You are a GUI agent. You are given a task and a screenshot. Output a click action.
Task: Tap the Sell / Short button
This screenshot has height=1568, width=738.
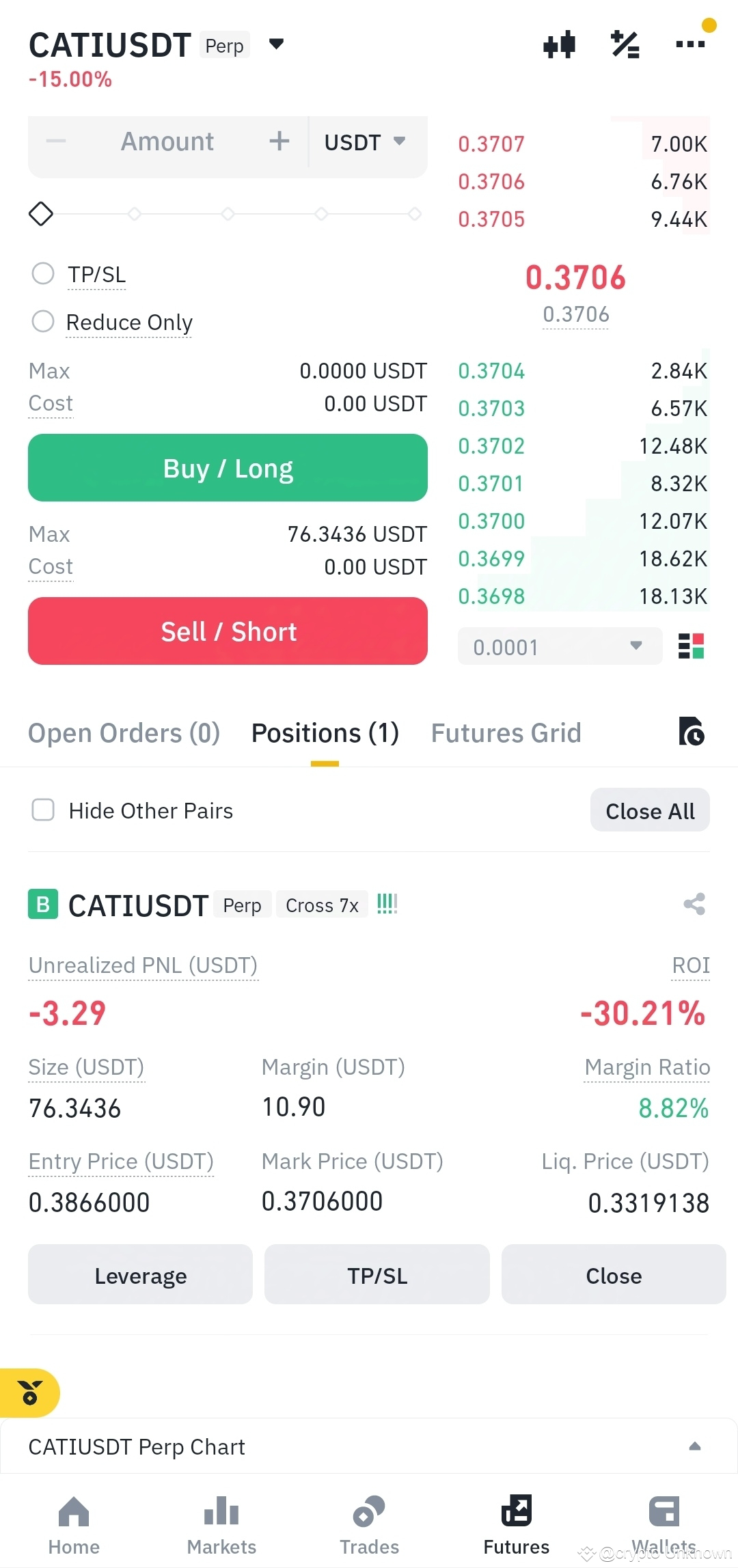click(x=228, y=631)
